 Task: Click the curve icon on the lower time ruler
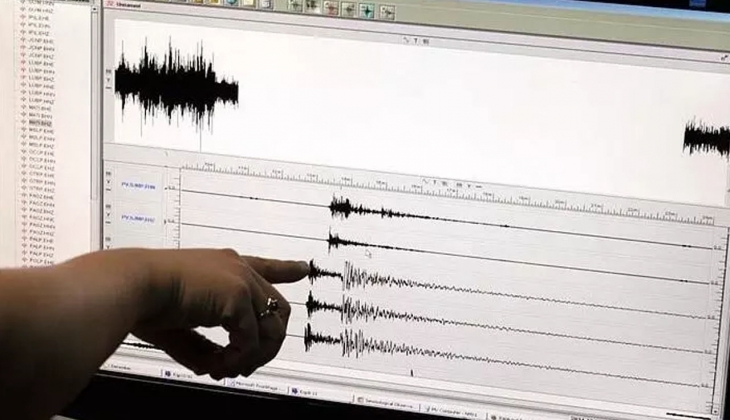tap(426, 181)
